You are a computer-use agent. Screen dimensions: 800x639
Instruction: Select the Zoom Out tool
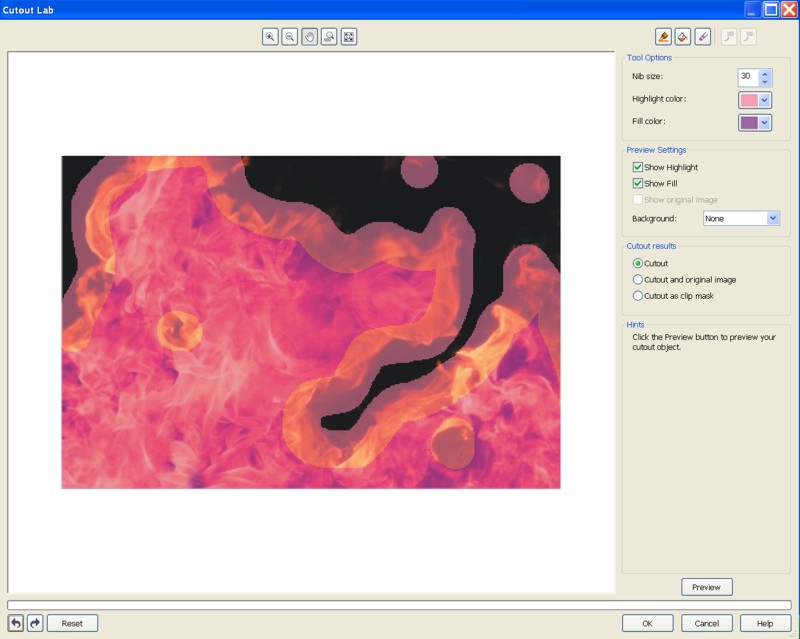pos(290,37)
